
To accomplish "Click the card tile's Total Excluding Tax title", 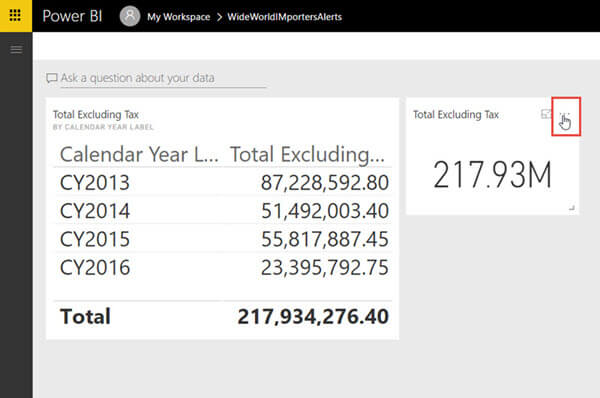I will [x=456, y=114].
